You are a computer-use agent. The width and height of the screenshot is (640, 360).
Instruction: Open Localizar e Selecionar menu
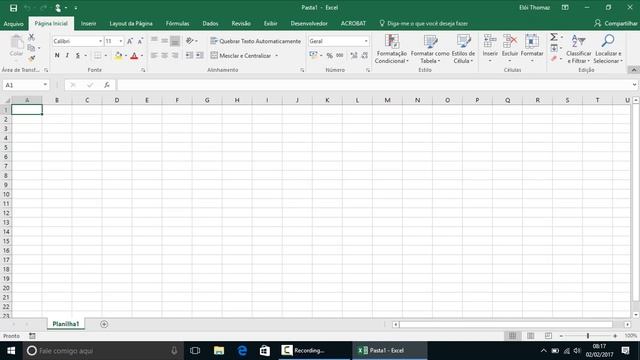click(608, 49)
